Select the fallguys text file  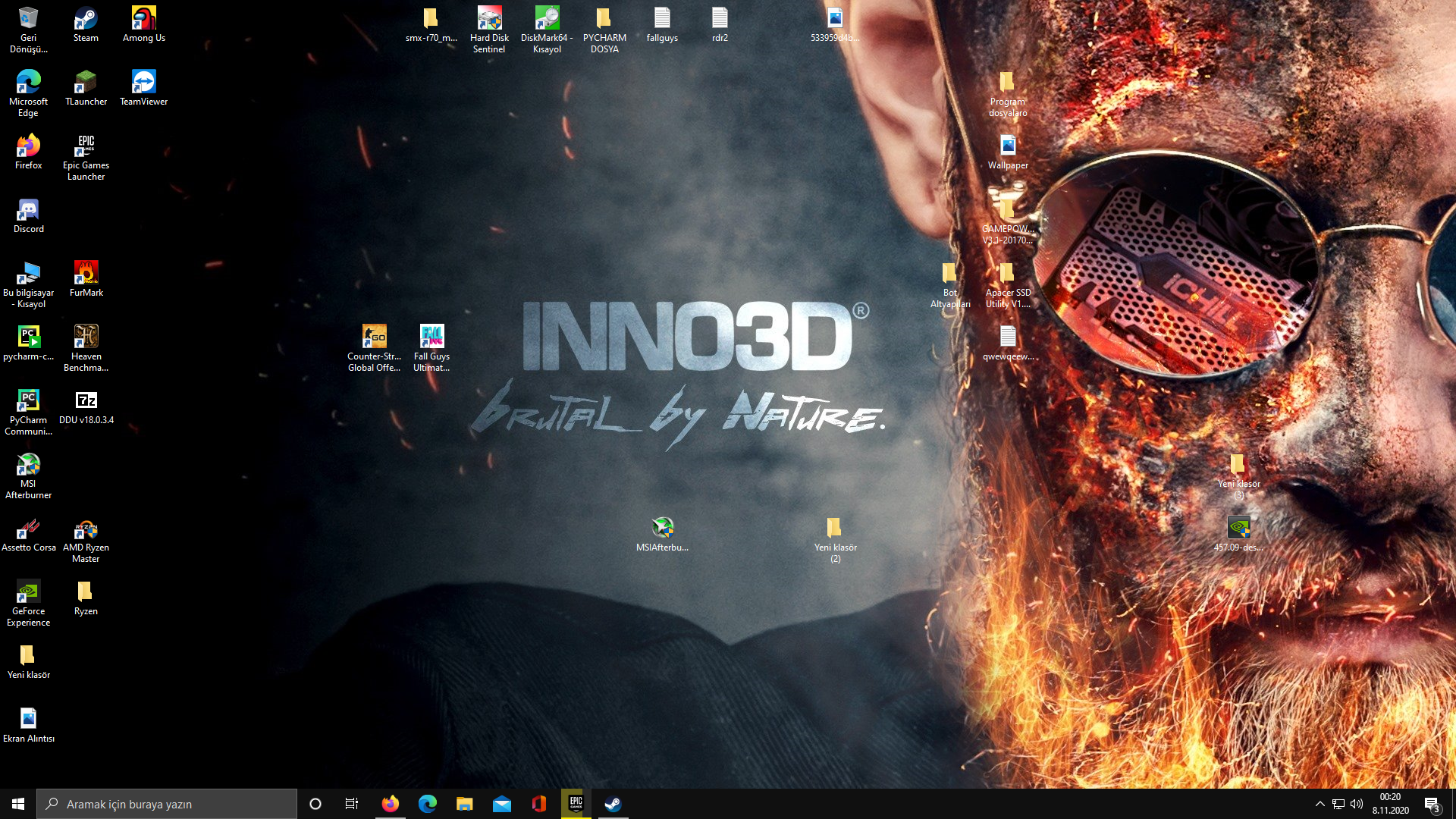(662, 24)
